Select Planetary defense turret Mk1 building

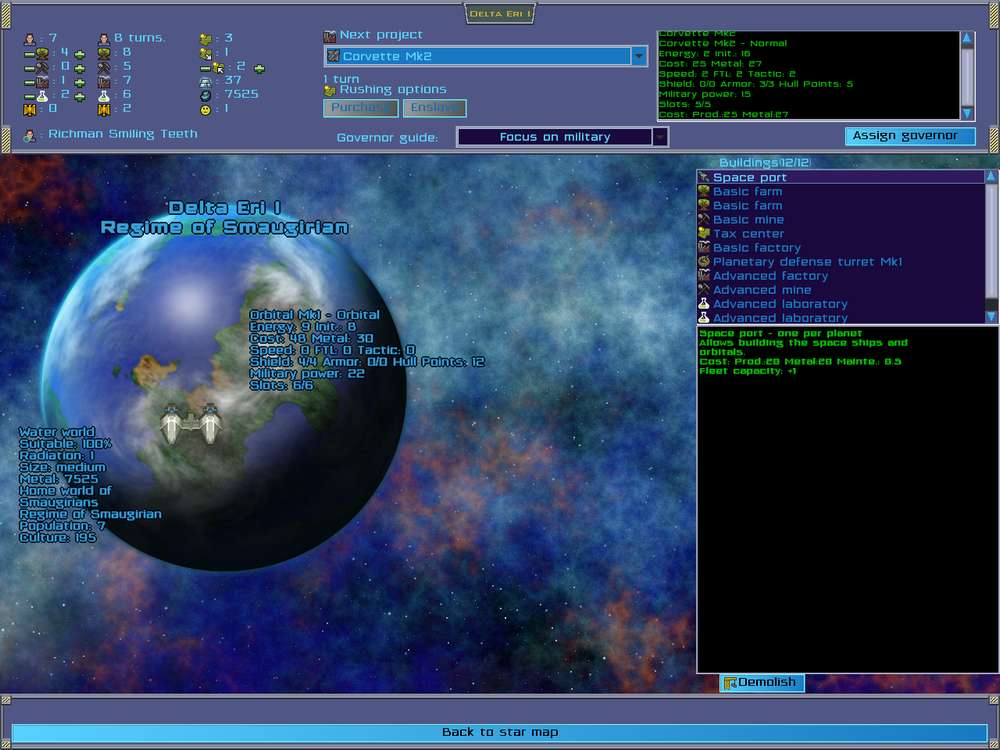[x=841, y=262]
